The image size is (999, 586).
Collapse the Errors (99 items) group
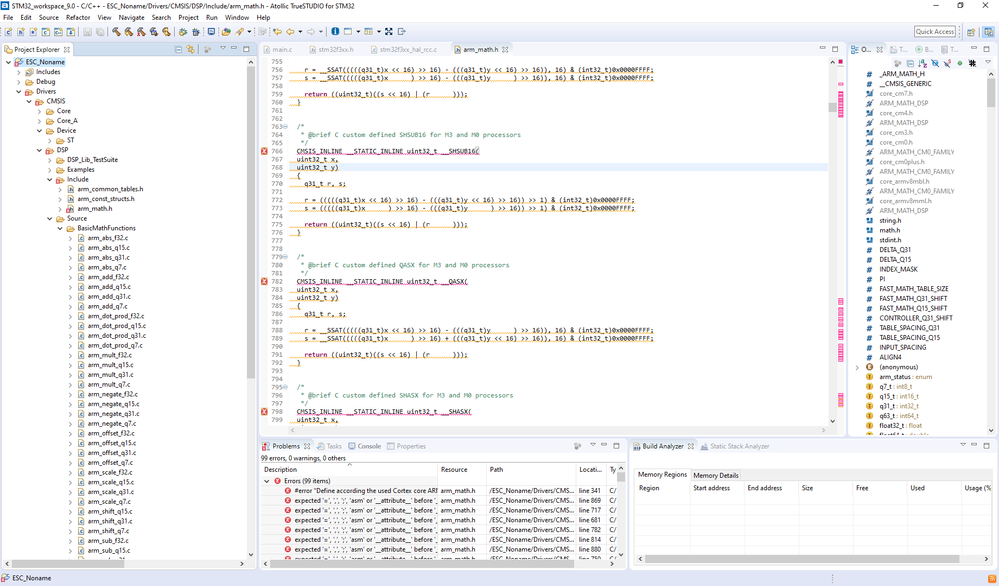click(266, 481)
